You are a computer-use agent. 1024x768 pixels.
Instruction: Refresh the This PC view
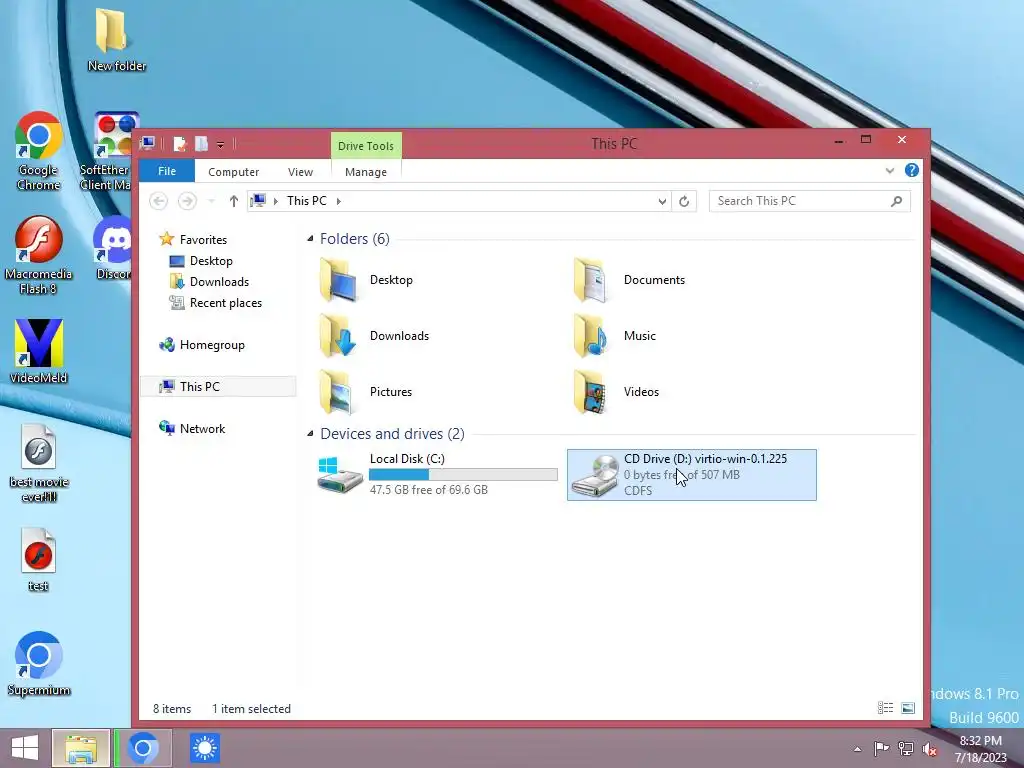[684, 201]
